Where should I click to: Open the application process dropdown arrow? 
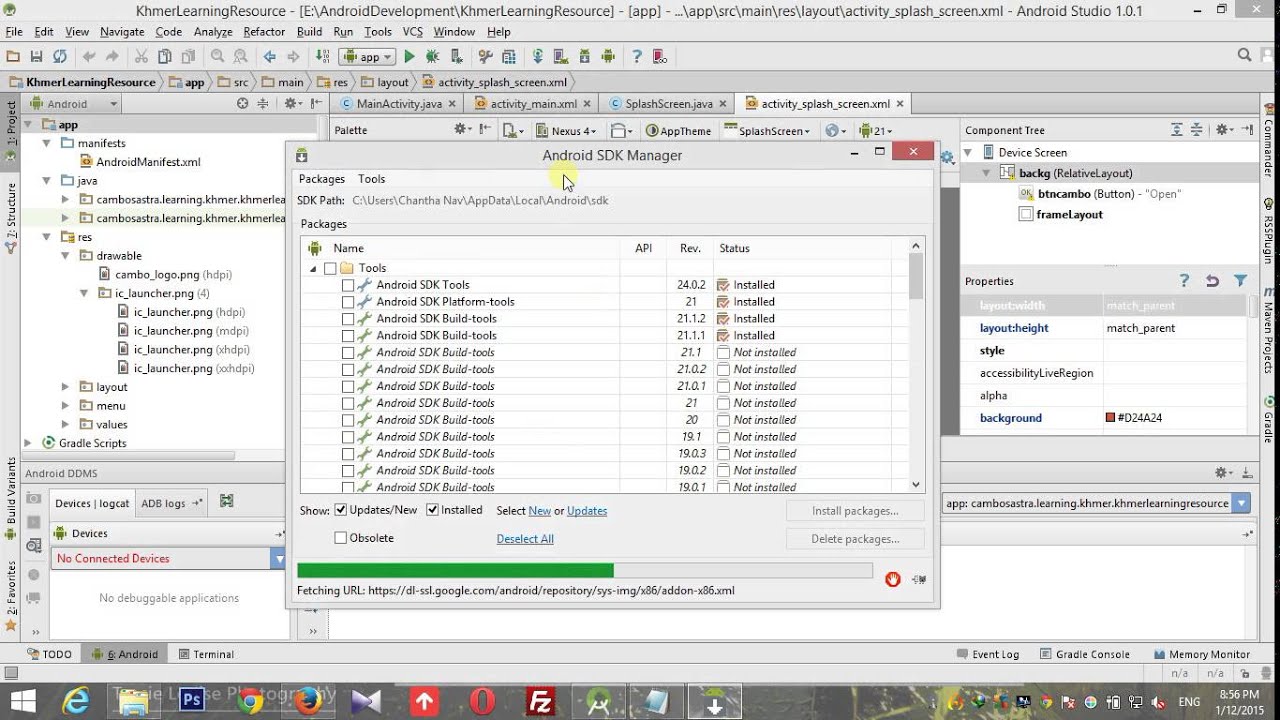point(1242,503)
